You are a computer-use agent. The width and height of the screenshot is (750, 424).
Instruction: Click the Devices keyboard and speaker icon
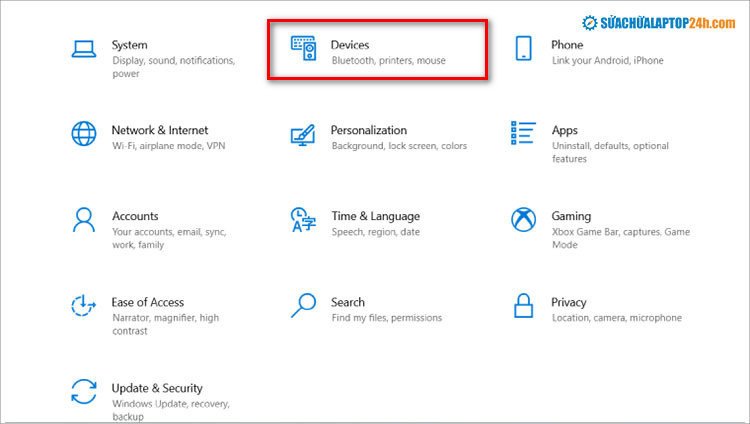point(304,50)
